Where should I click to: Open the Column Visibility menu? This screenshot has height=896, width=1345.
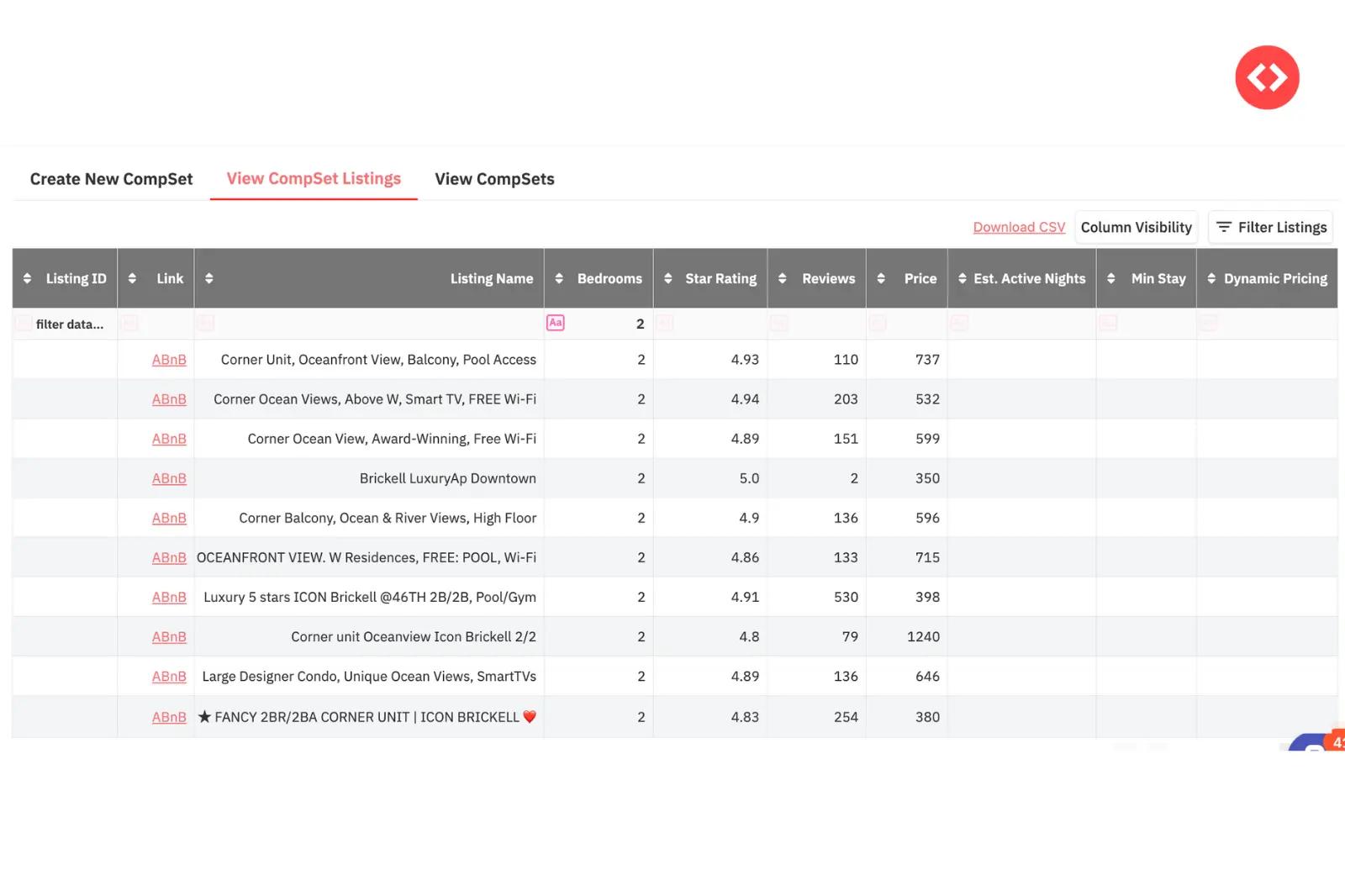click(x=1137, y=227)
